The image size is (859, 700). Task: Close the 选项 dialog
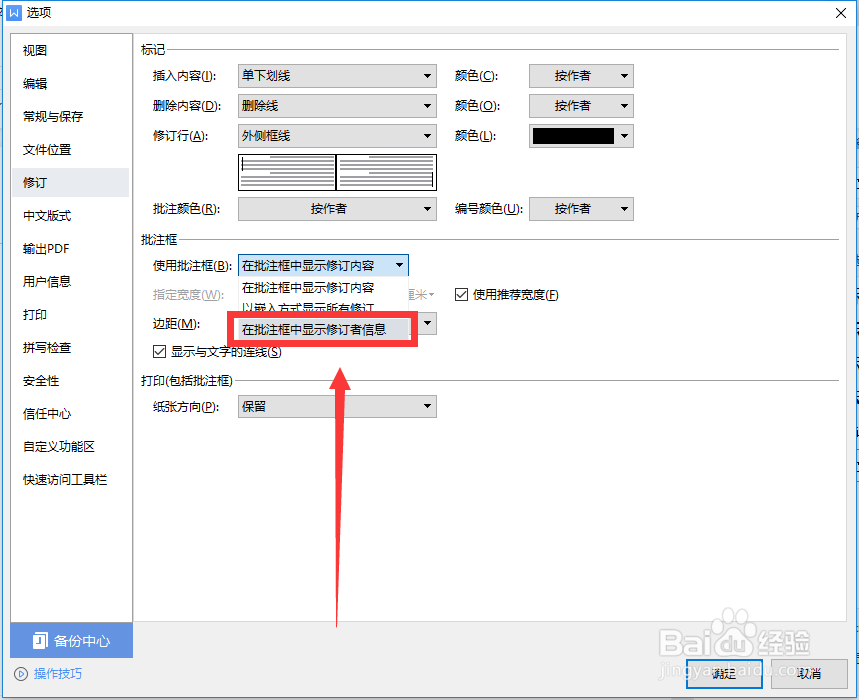(841, 13)
